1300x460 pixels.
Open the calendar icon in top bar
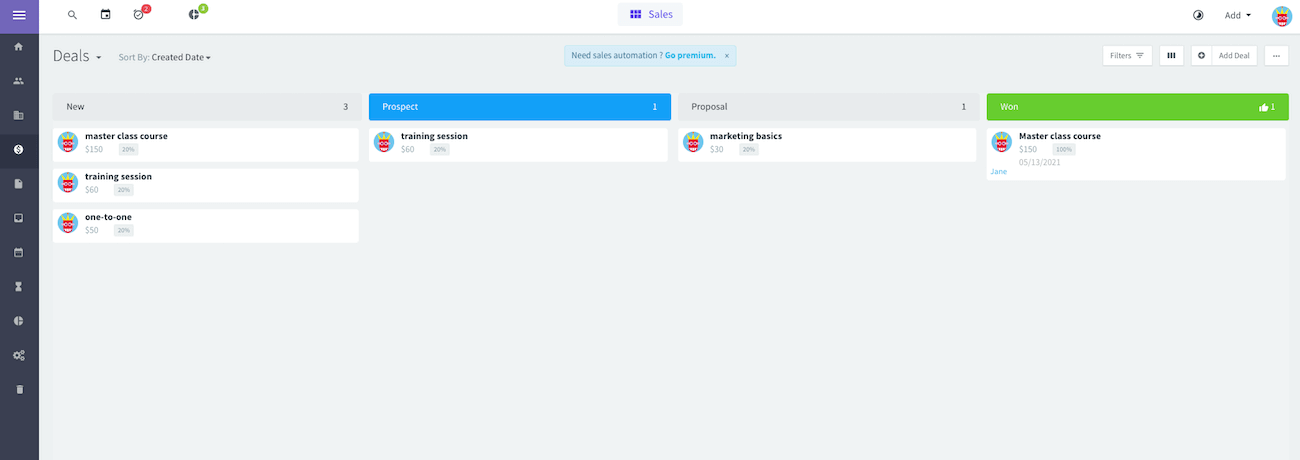(x=106, y=15)
